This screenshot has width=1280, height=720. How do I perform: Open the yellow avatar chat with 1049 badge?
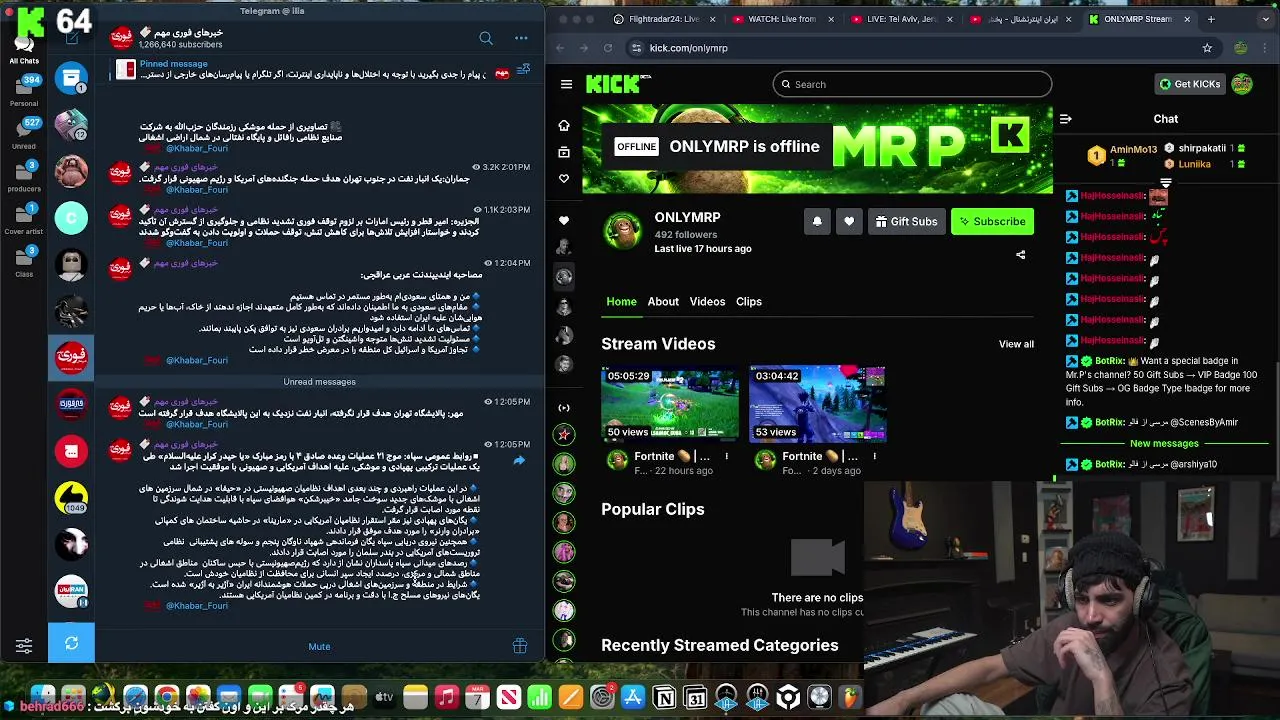point(71,497)
